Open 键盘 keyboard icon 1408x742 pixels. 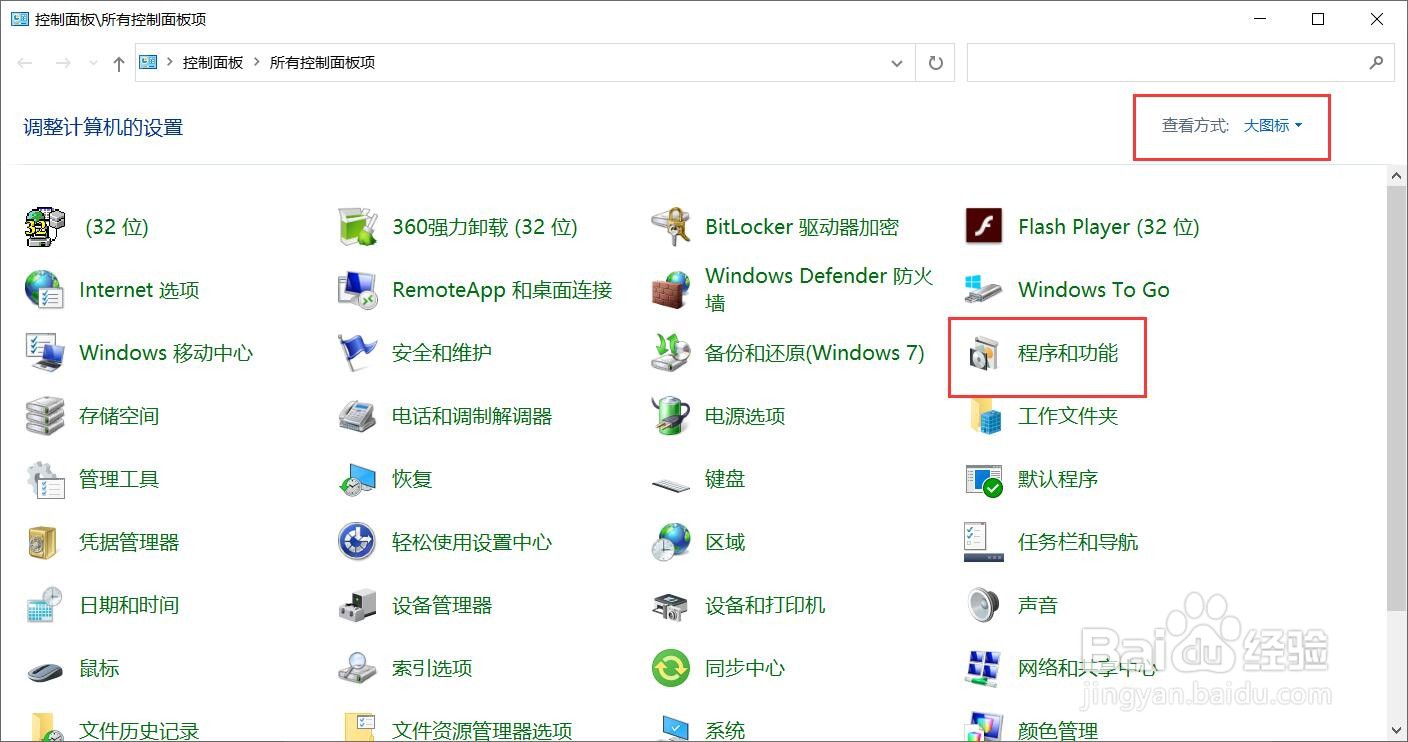click(670, 484)
